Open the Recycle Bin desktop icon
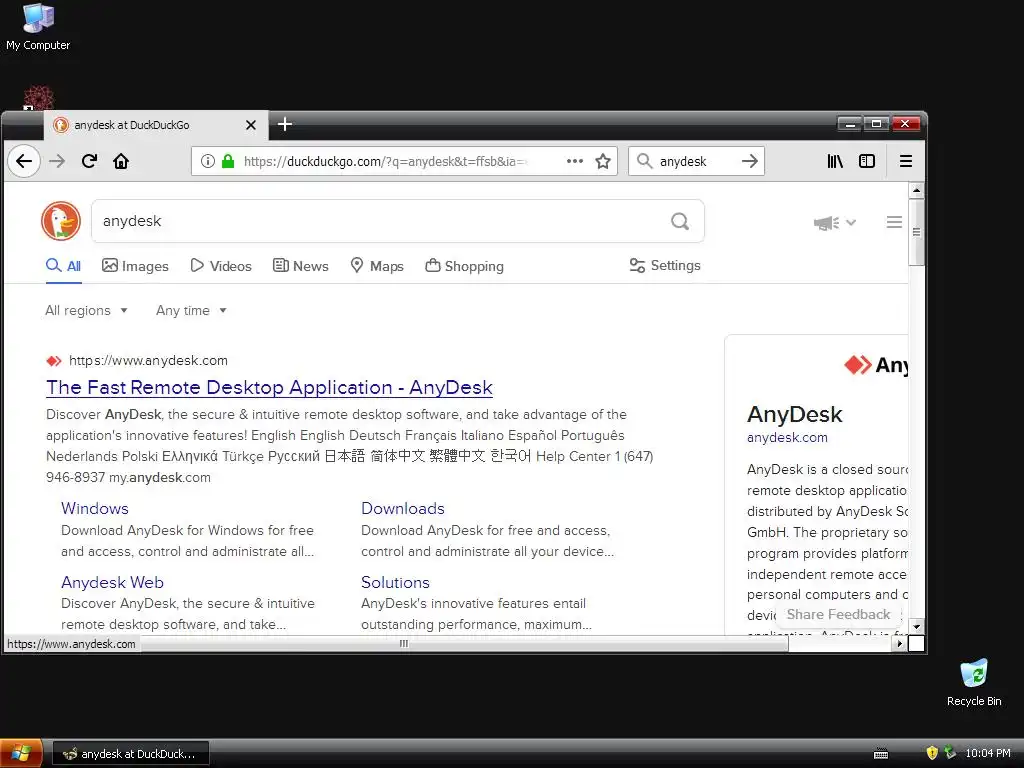The height and width of the screenshot is (768, 1024). point(974,682)
